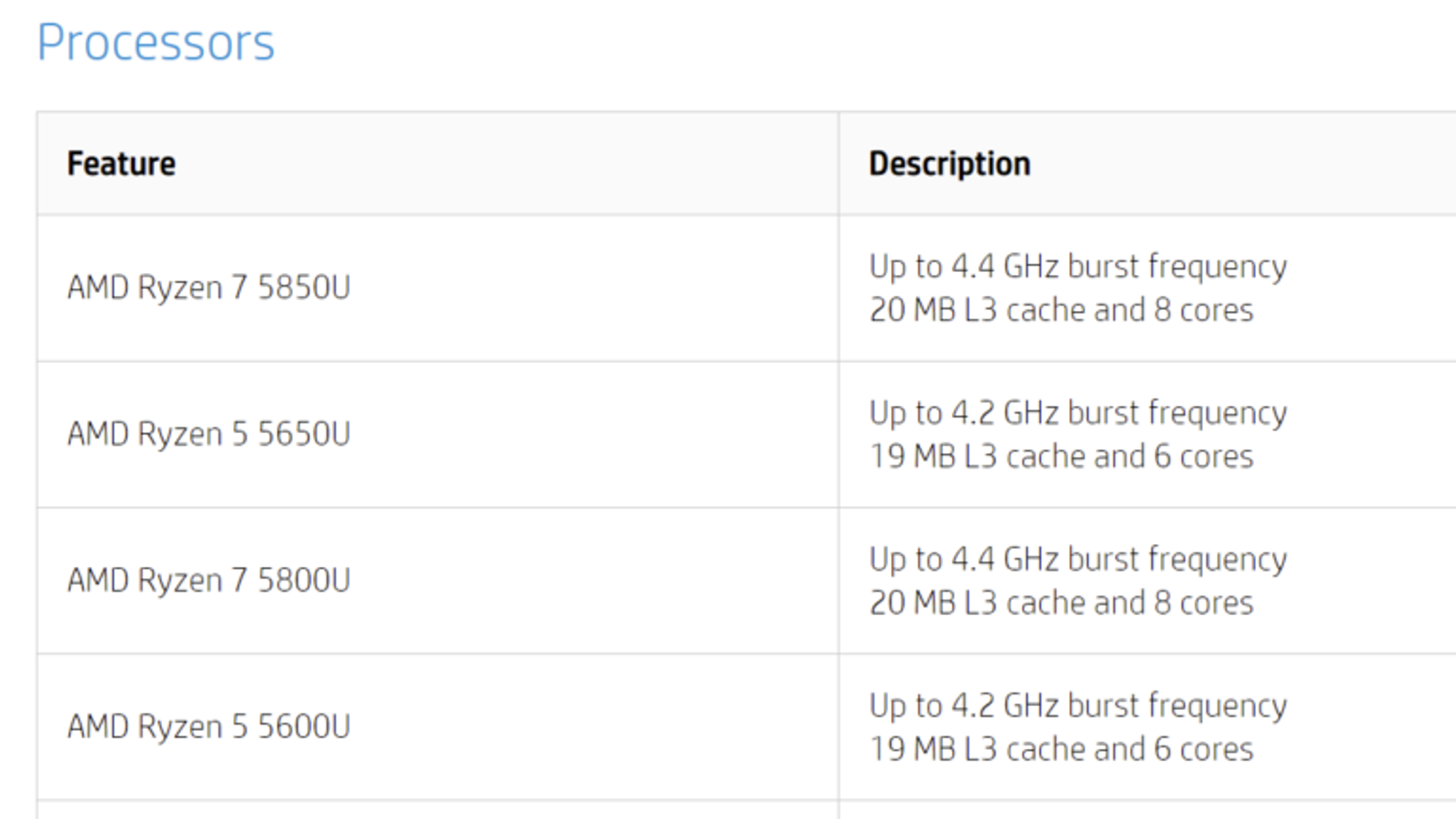
Task: Click "4.4 GHz" in the Ryzen 7 5850U row
Action: tap(1005, 267)
